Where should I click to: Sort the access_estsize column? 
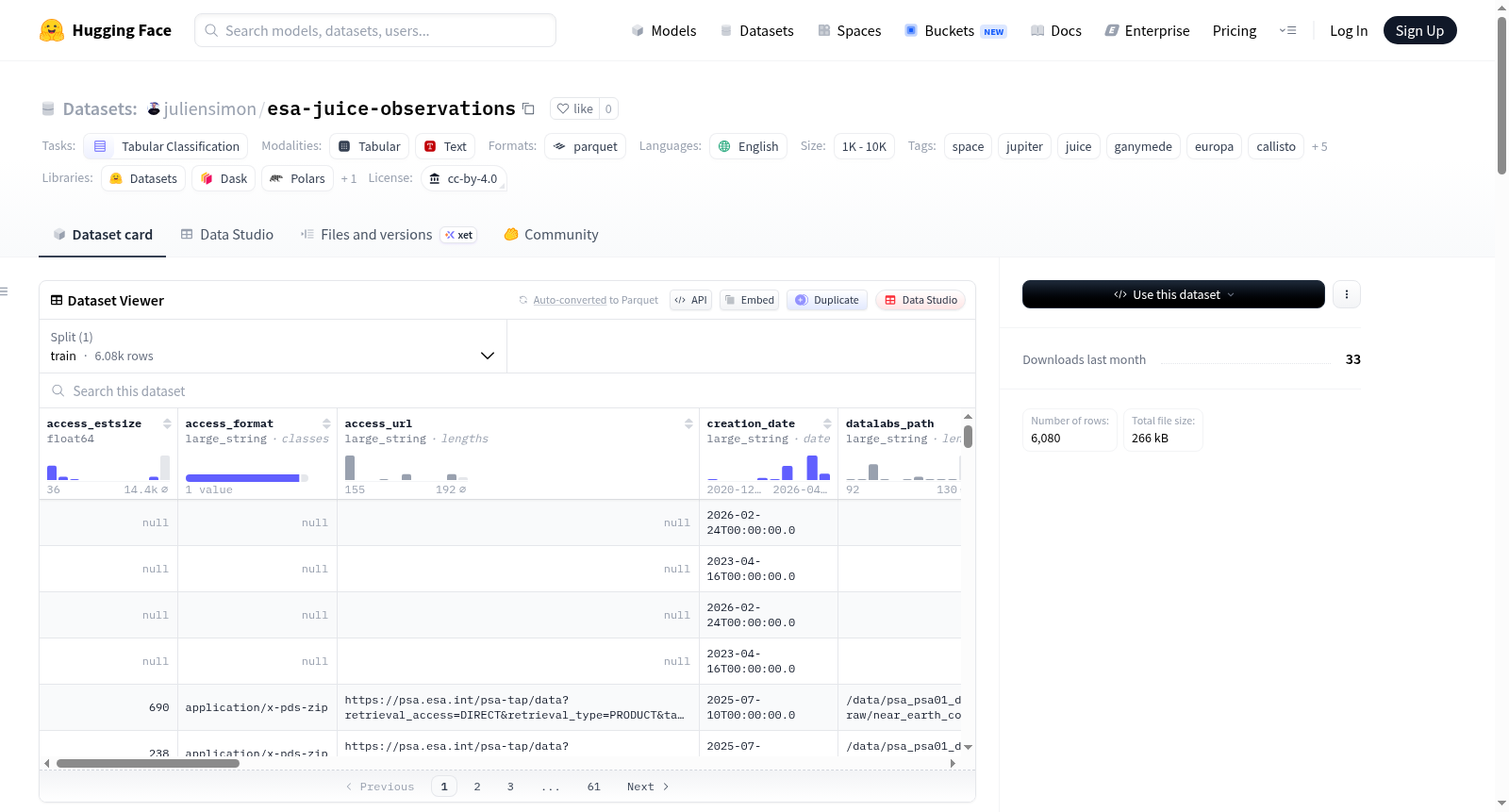point(167,423)
